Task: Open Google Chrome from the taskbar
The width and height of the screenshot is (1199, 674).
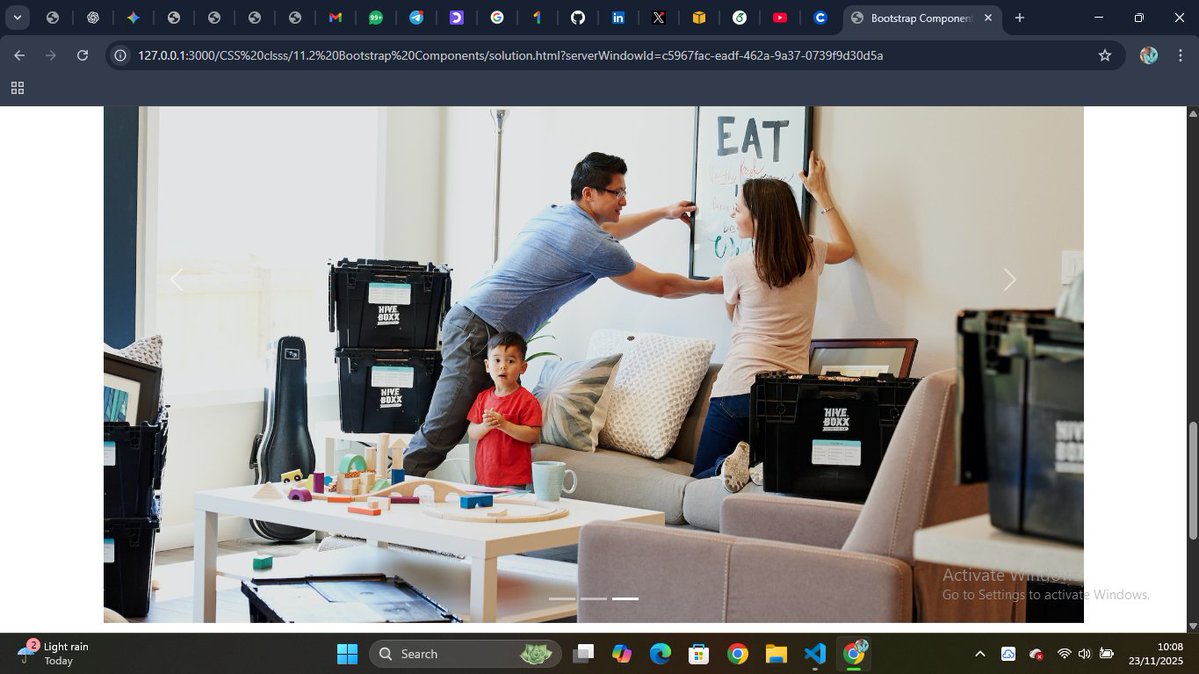Action: click(738, 653)
